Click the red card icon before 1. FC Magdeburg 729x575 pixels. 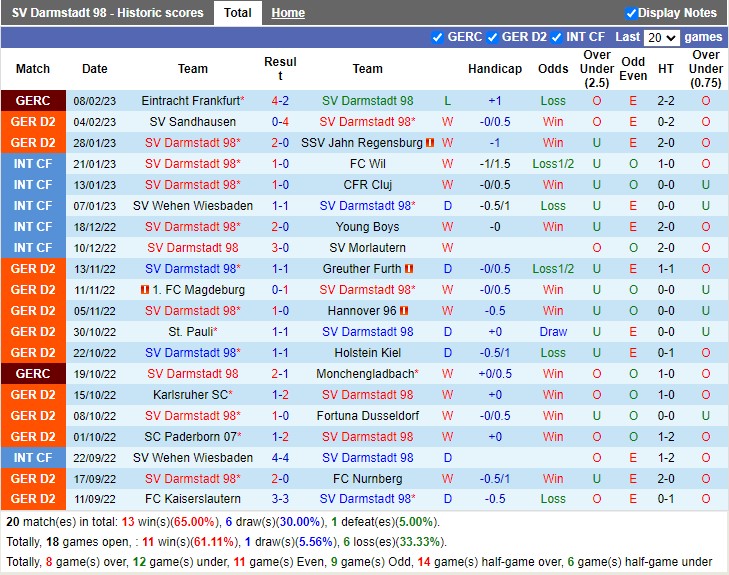(x=146, y=290)
